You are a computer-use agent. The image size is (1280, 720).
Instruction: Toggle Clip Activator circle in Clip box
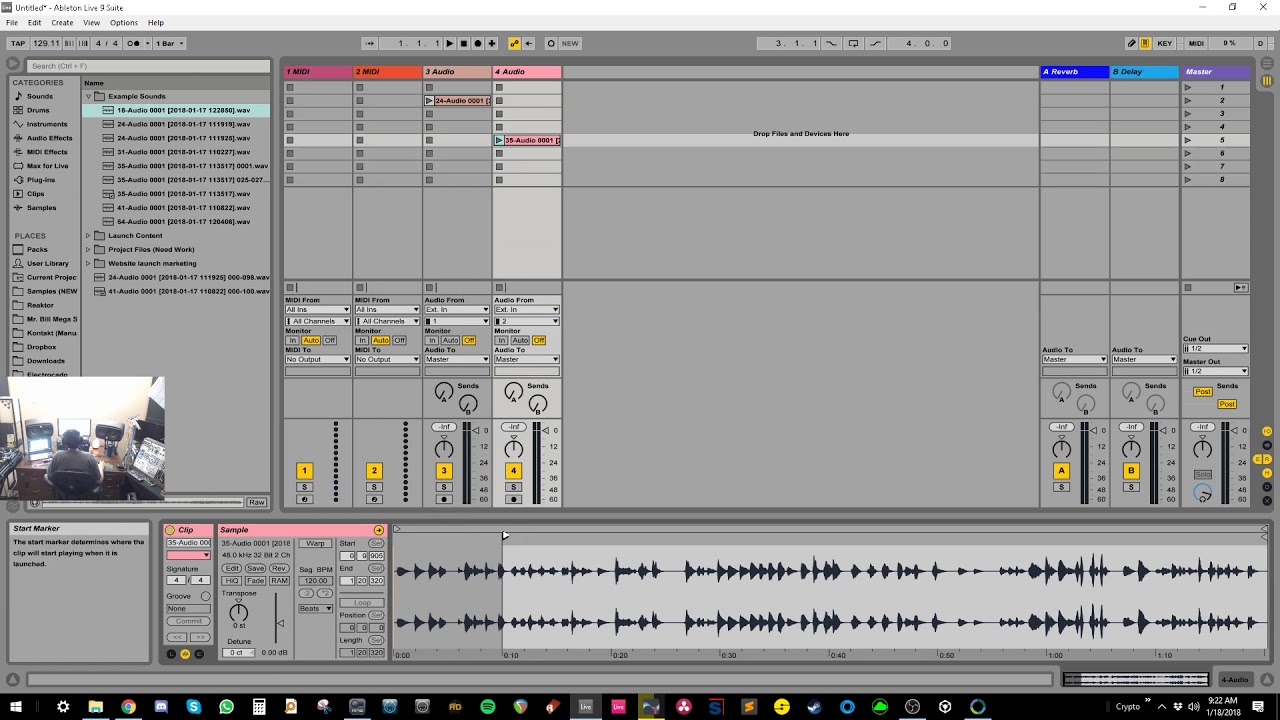[171, 530]
